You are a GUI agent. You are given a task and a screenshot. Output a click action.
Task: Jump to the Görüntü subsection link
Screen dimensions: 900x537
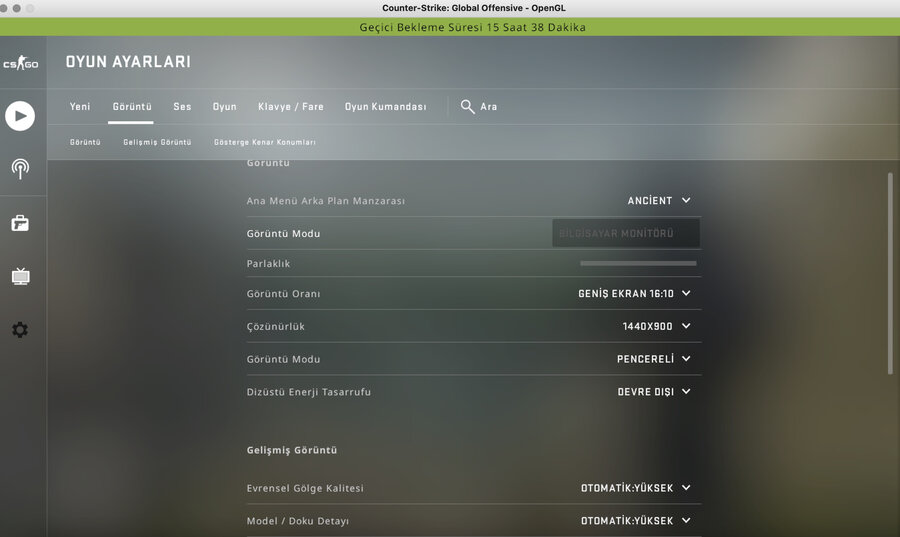tap(85, 142)
